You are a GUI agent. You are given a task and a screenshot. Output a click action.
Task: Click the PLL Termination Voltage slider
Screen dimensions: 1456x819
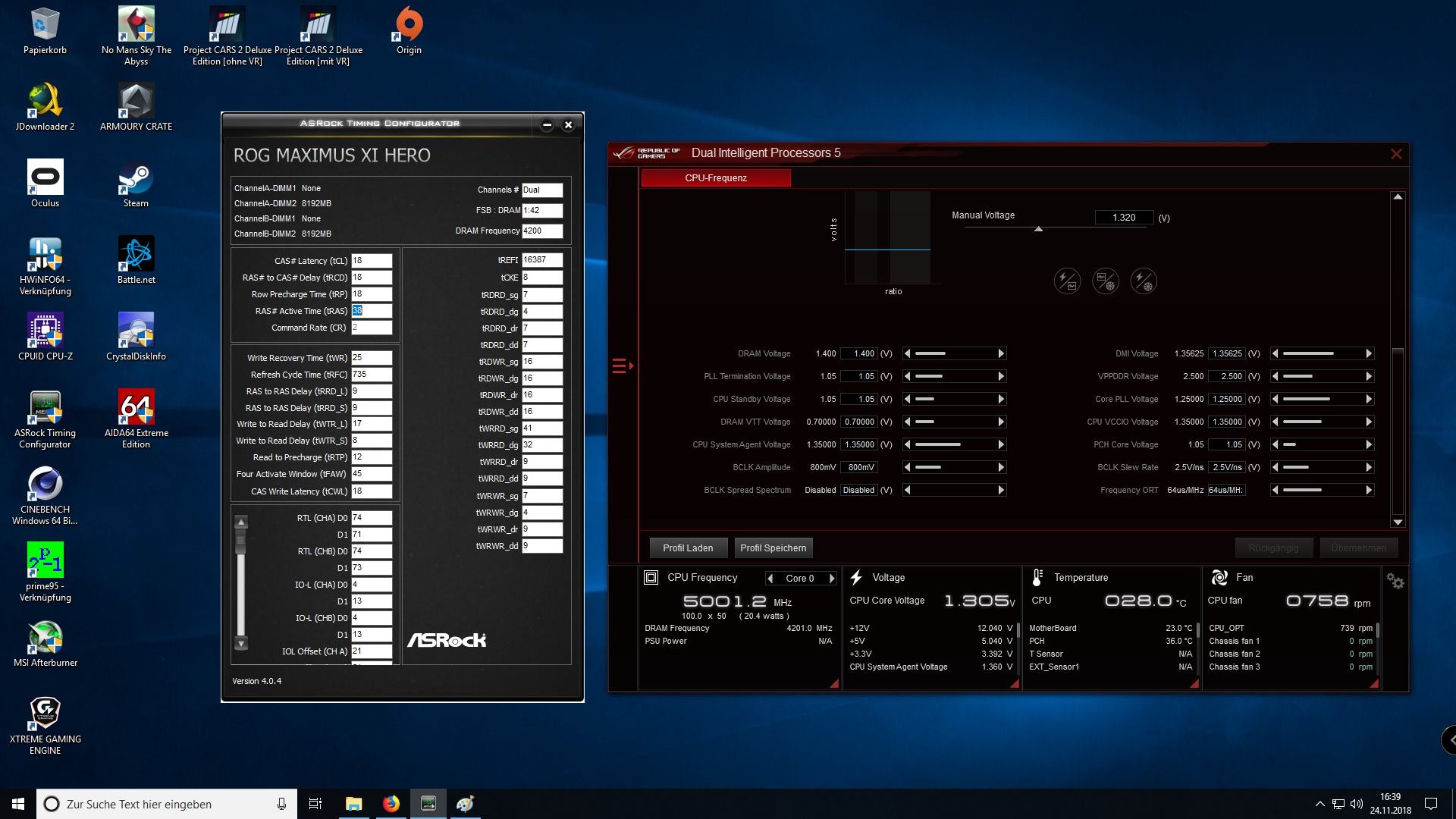(954, 376)
